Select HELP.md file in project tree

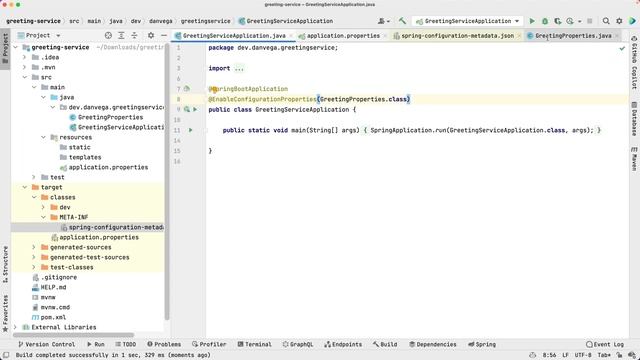click(x=53, y=287)
